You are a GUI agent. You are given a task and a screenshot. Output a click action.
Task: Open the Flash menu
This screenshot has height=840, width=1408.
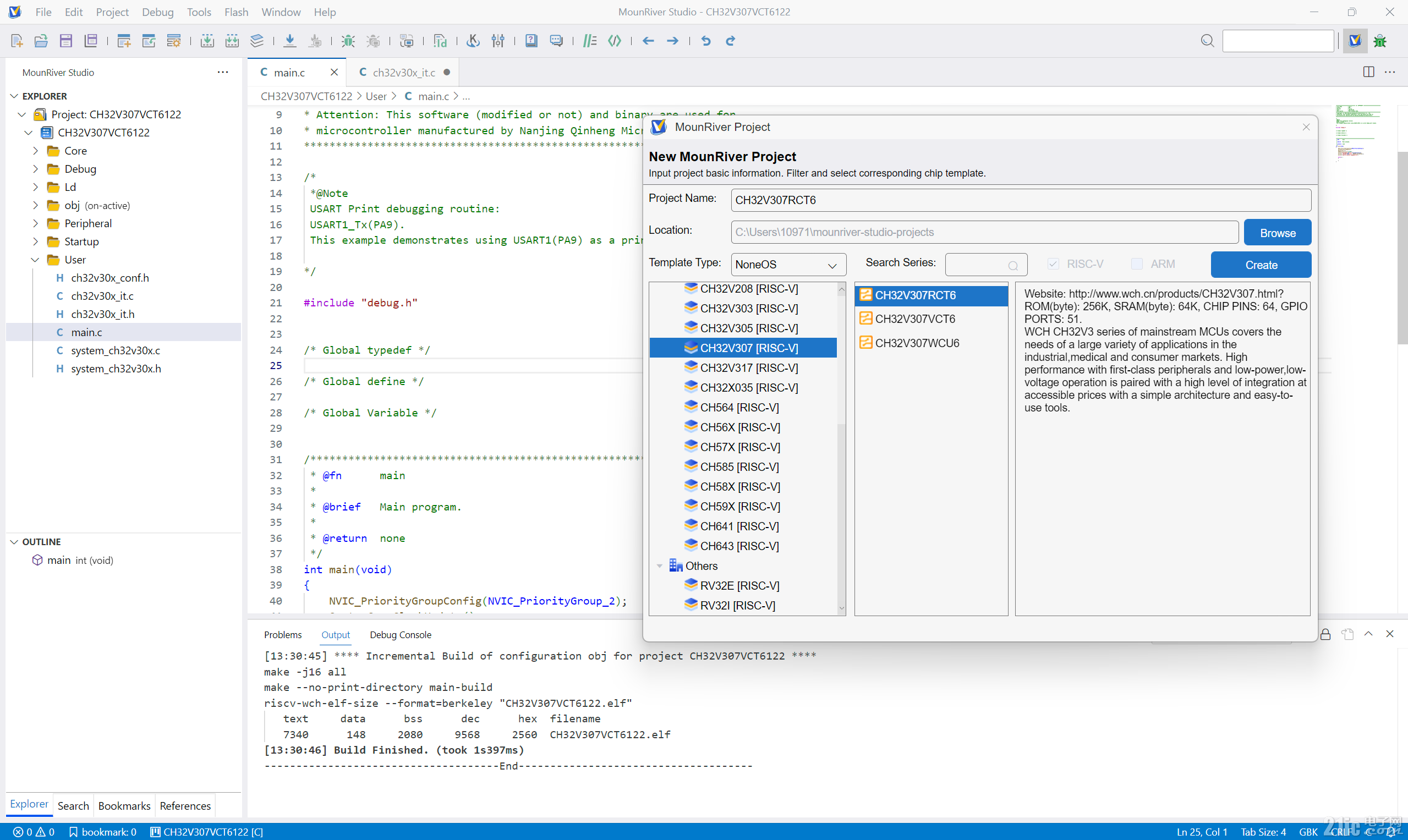pyautogui.click(x=236, y=12)
